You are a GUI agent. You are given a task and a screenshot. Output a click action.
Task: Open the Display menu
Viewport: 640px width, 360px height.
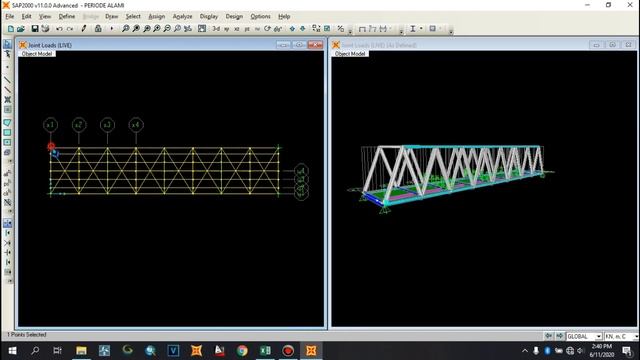209,16
